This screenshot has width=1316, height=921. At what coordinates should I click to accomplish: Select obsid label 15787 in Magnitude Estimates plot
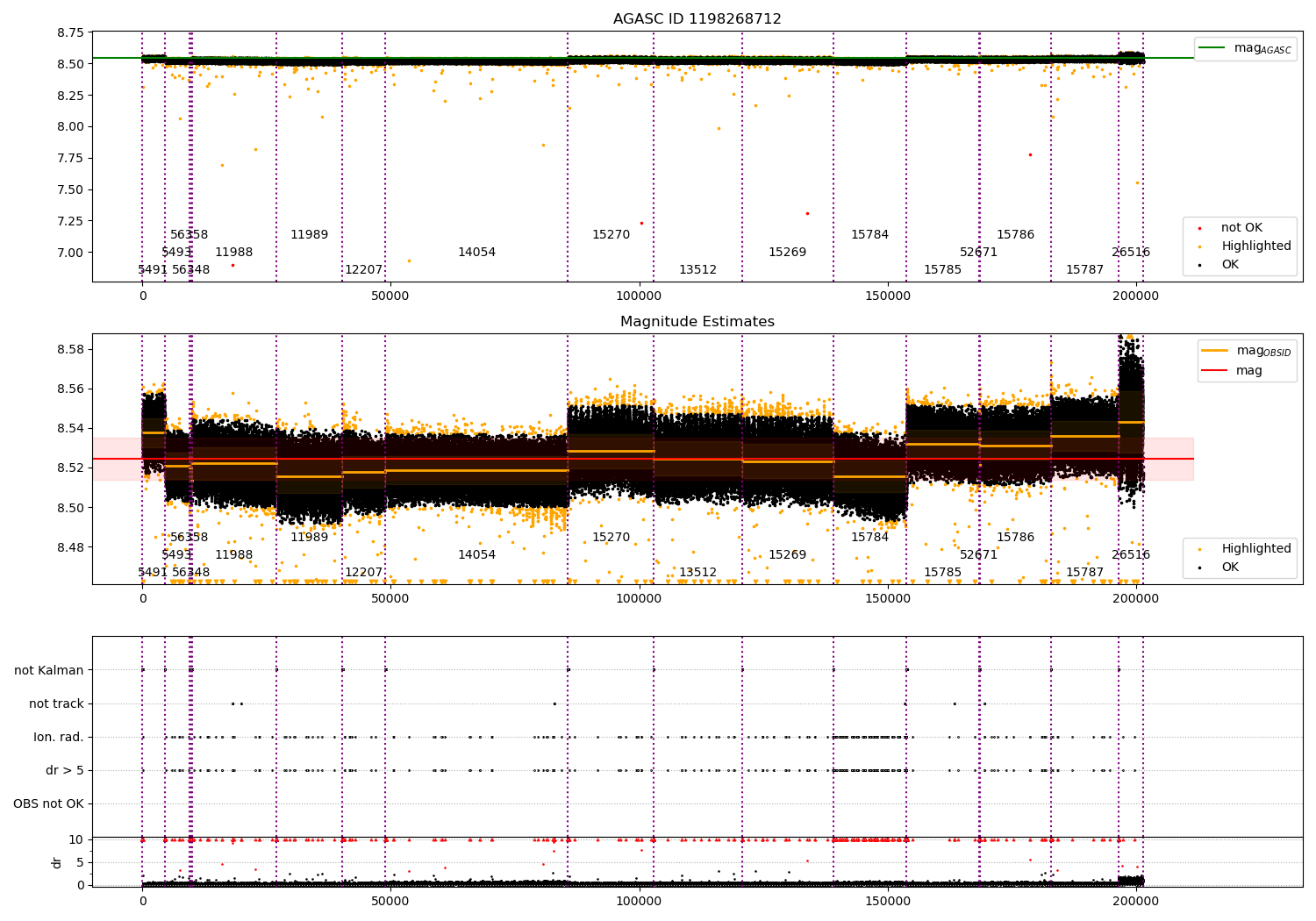point(1085,573)
